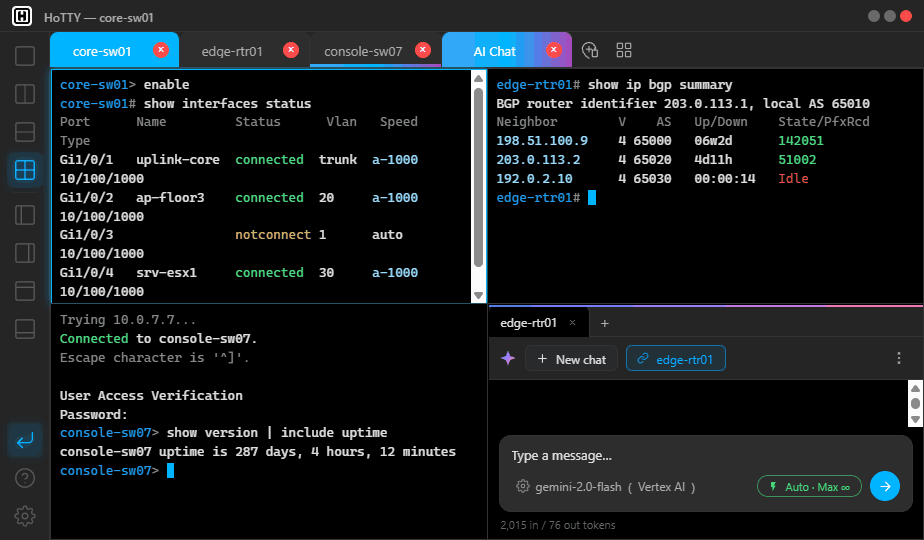This screenshot has height=540, width=924.
Task: Click neighbor 198.51.100.9 in BGP output
Action: (x=542, y=141)
